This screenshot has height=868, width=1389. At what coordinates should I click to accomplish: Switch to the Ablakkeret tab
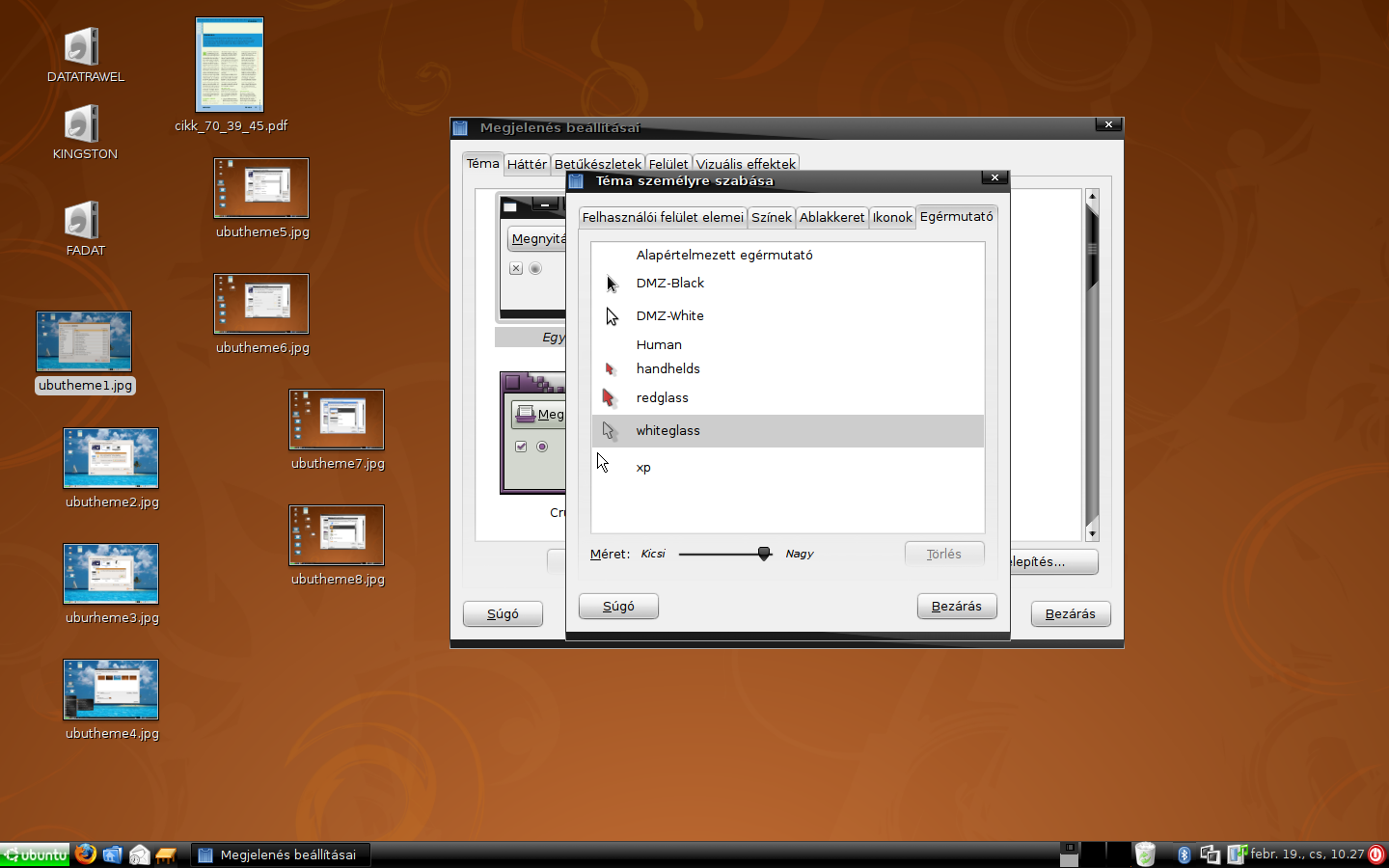(x=831, y=217)
